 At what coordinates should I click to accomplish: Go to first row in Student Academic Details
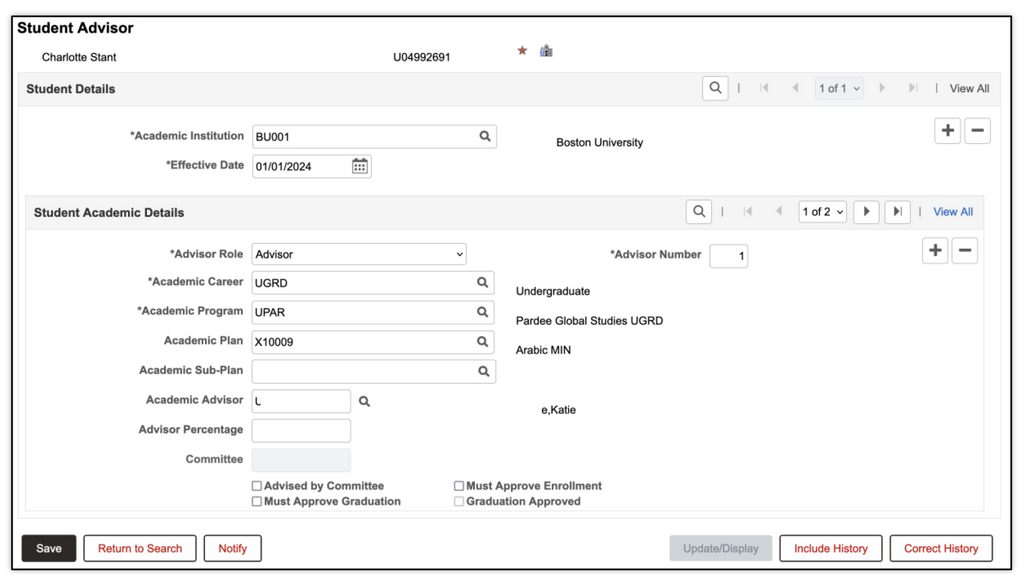748,211
